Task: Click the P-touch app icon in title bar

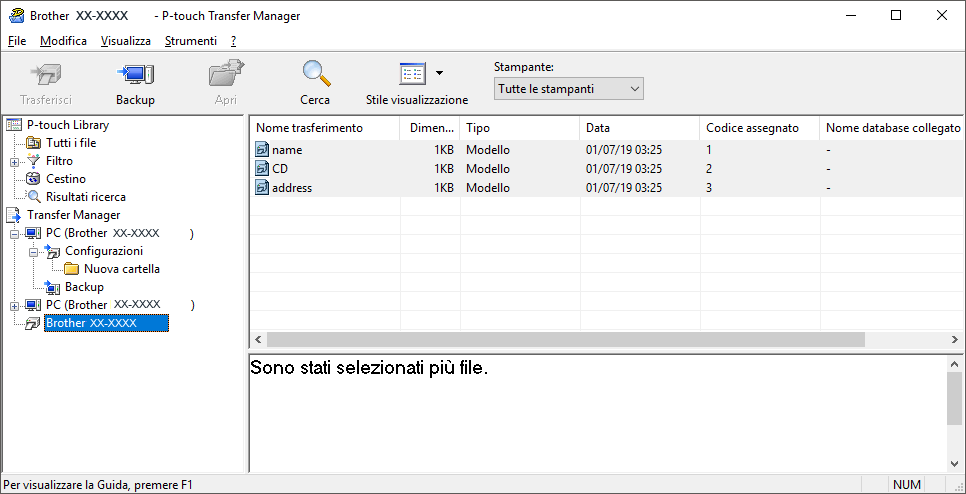Action: pyautogui.click(x=17, y=16)
